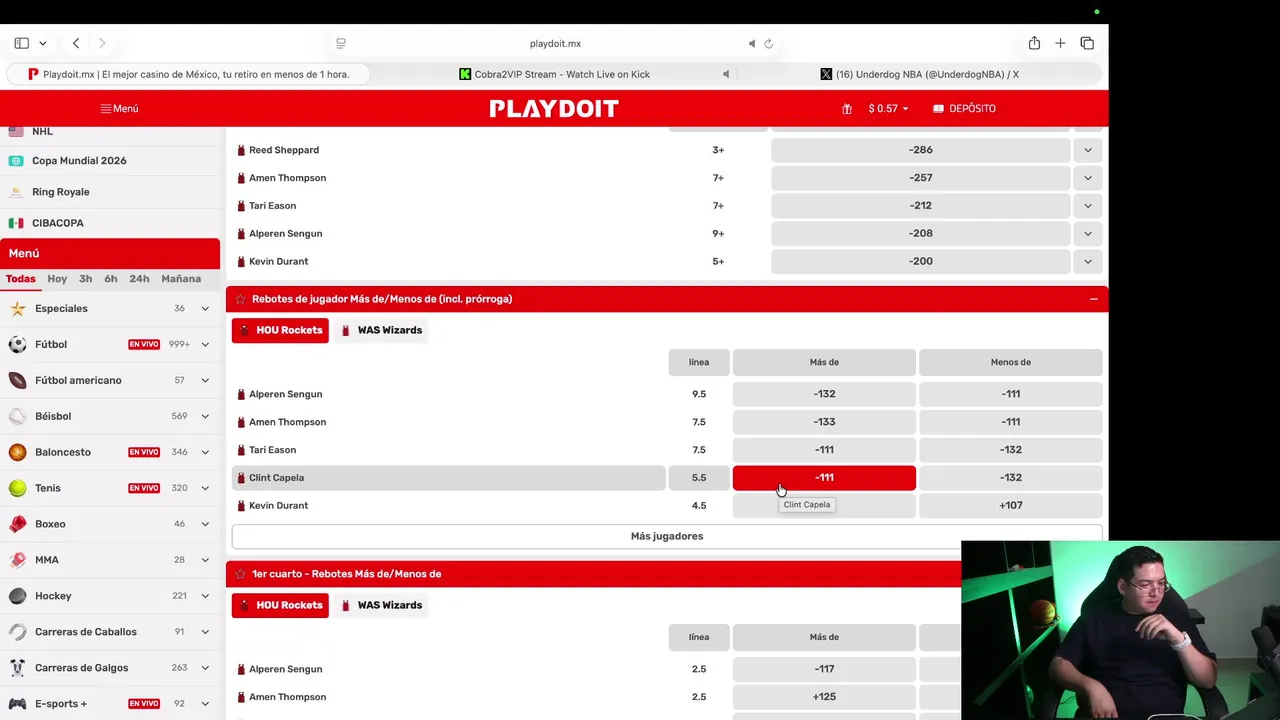
Task: Favorite the 1er cuarto Rebotes star
Action: pos(240,574)
